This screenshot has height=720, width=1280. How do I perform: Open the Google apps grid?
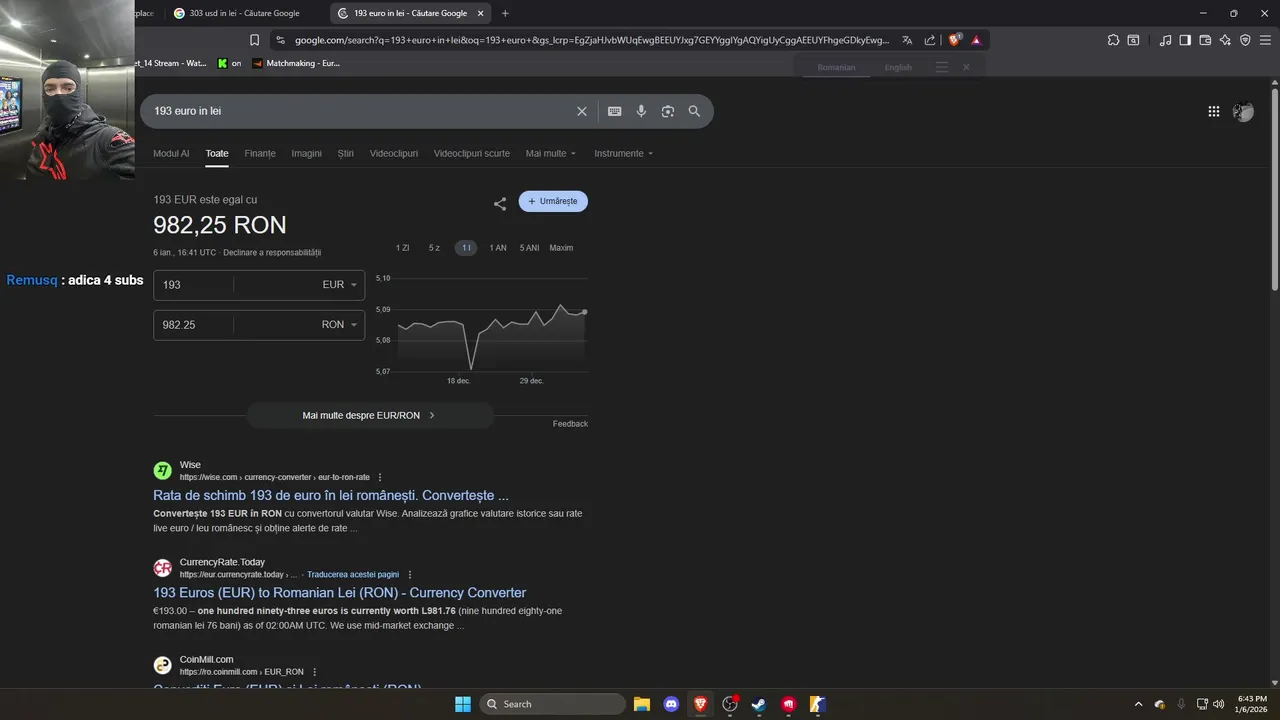click(x=1214, y=112)
